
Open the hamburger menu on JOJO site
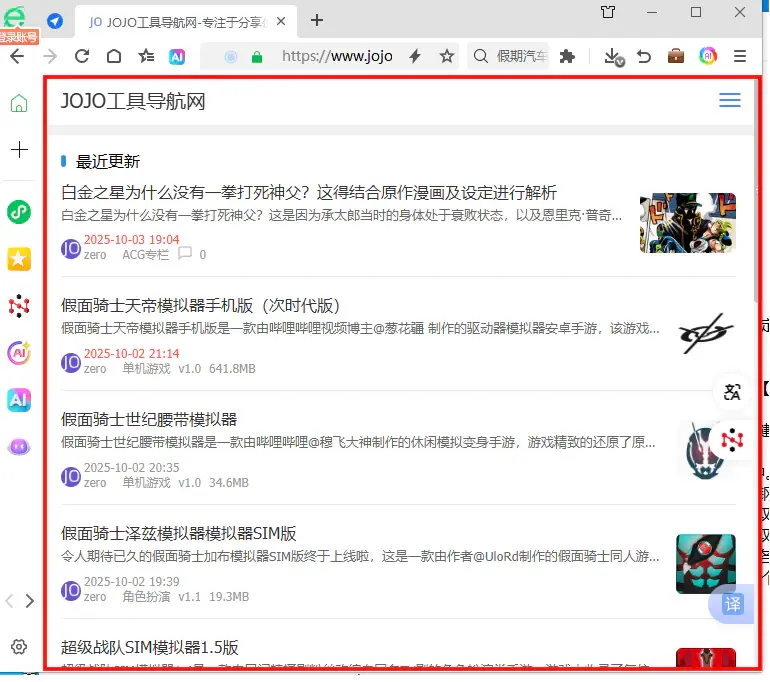tap(730, 100)
